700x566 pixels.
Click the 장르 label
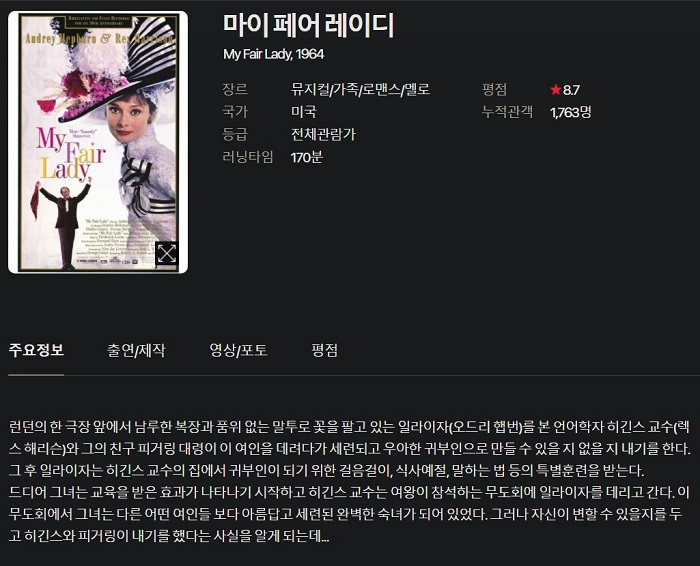click(235, 89)
